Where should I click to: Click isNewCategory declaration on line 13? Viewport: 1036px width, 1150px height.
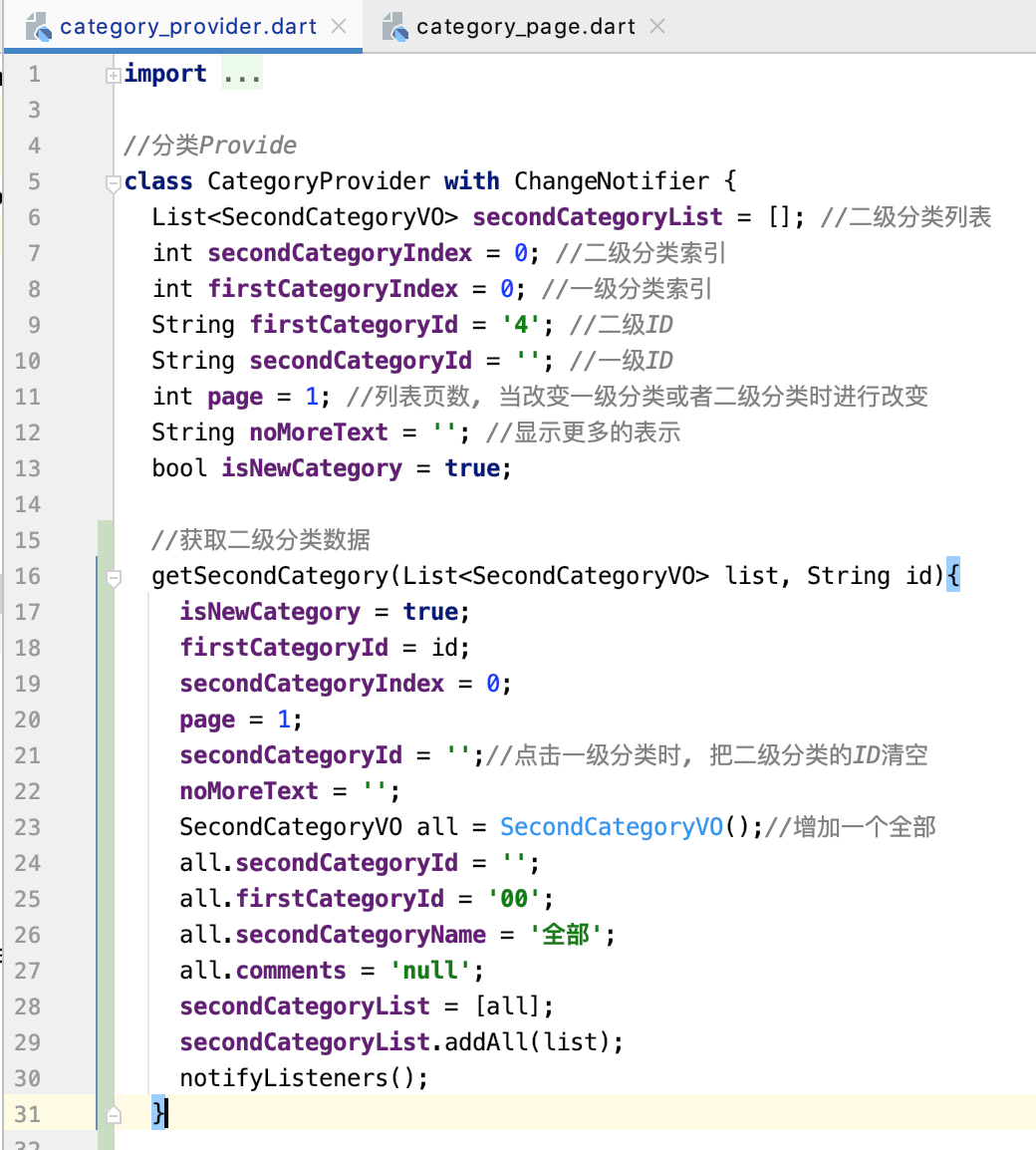[x=312, y=468]
